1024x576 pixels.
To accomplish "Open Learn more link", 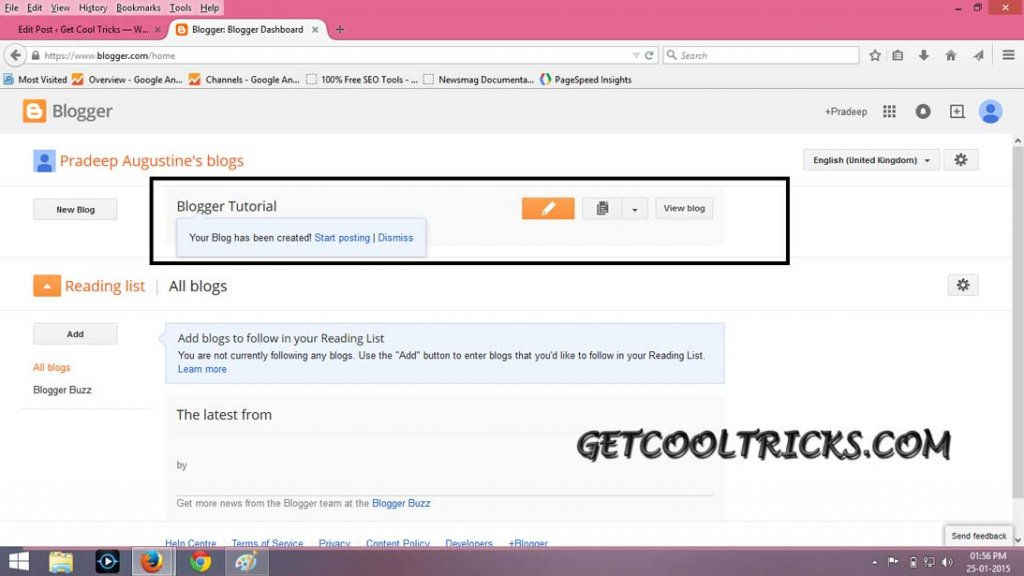I will (x=202, y=369).
